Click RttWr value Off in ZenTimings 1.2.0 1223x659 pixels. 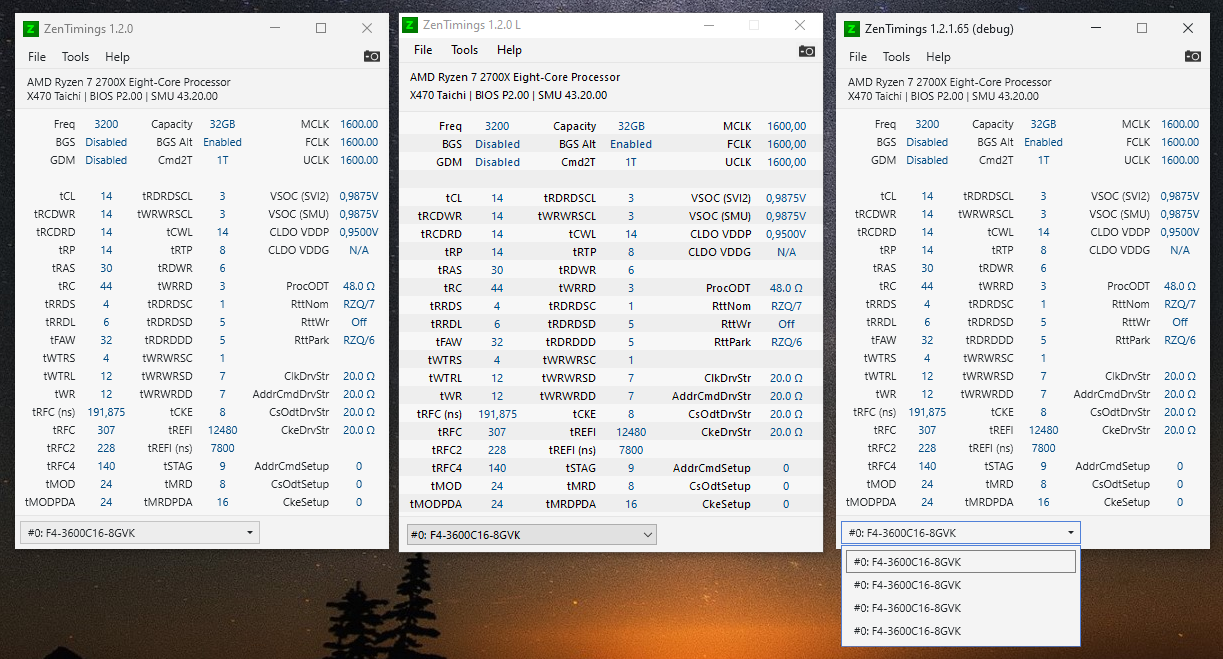coord(359,322)
